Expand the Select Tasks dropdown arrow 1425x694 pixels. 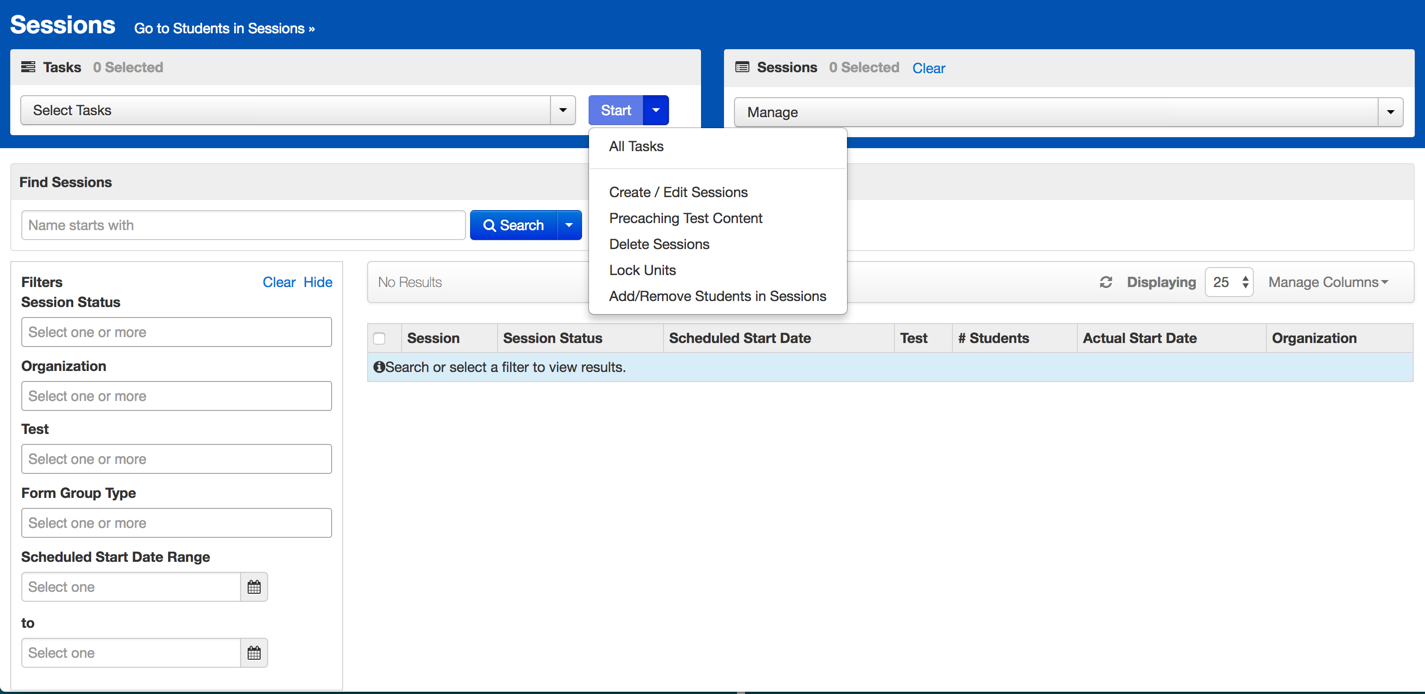pos(563,110)
